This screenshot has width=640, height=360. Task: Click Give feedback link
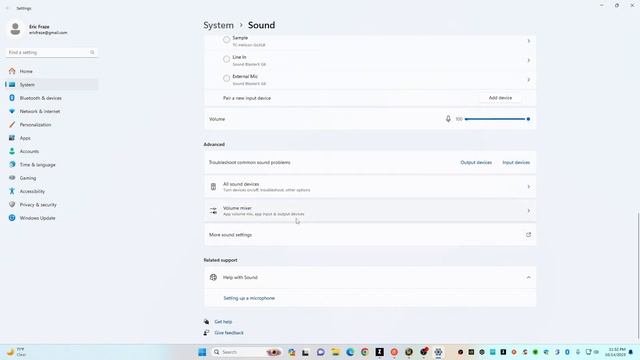click(229, 333)
